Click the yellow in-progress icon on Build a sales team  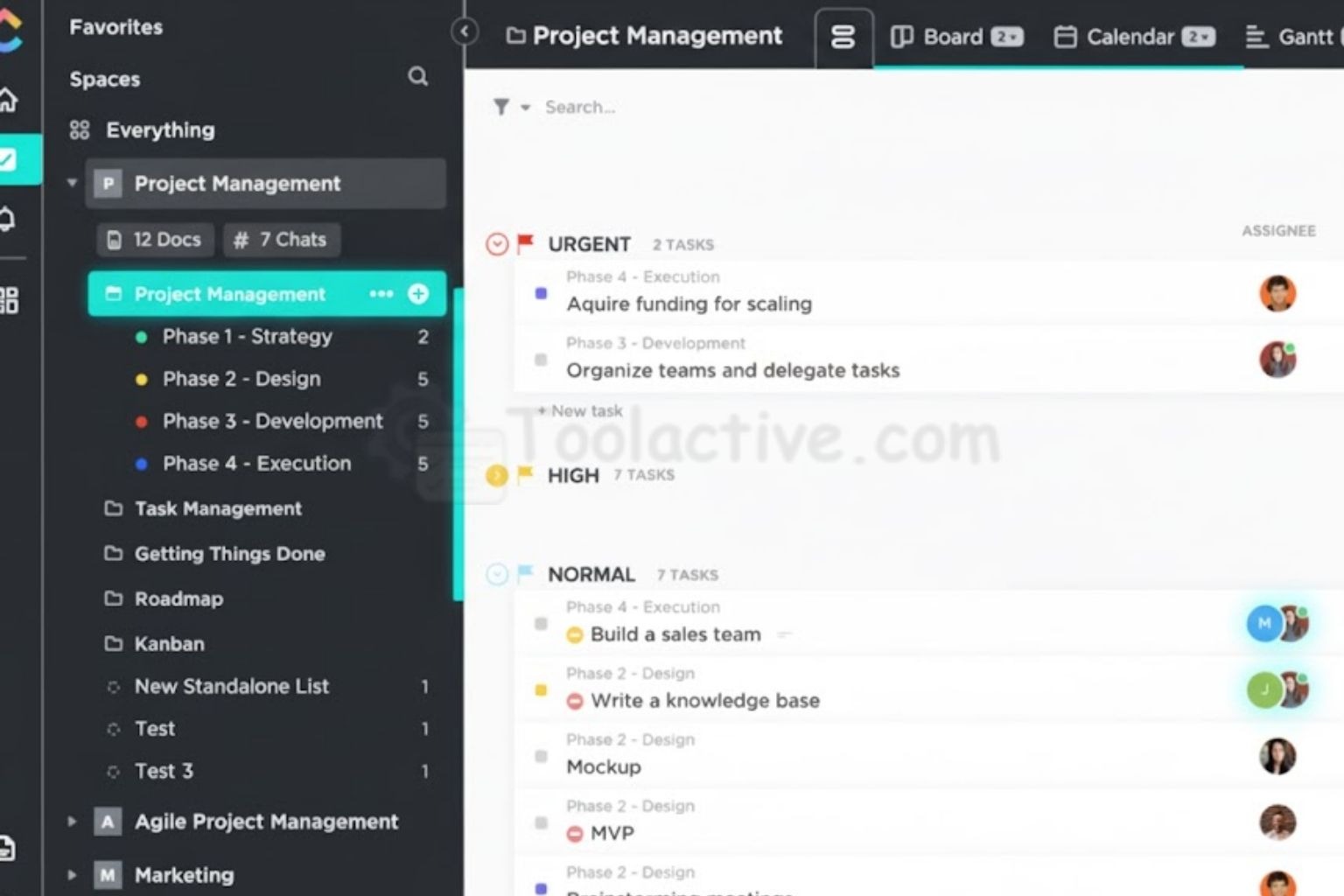(575, 634)
